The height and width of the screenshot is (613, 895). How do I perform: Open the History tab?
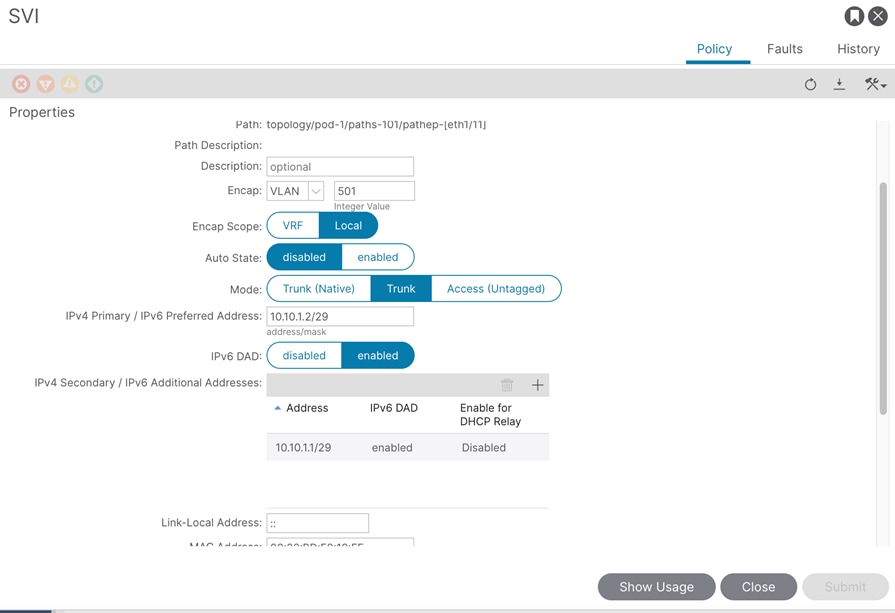(x=858, y=48)
